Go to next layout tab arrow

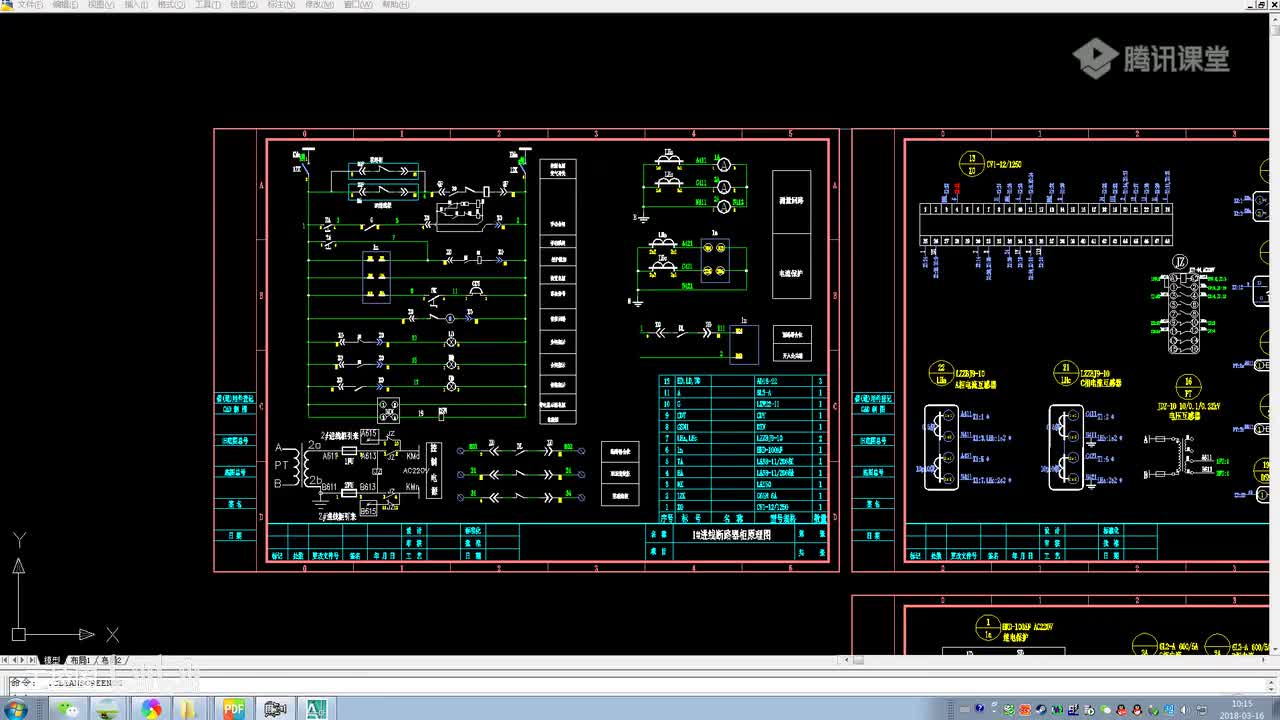23,661
